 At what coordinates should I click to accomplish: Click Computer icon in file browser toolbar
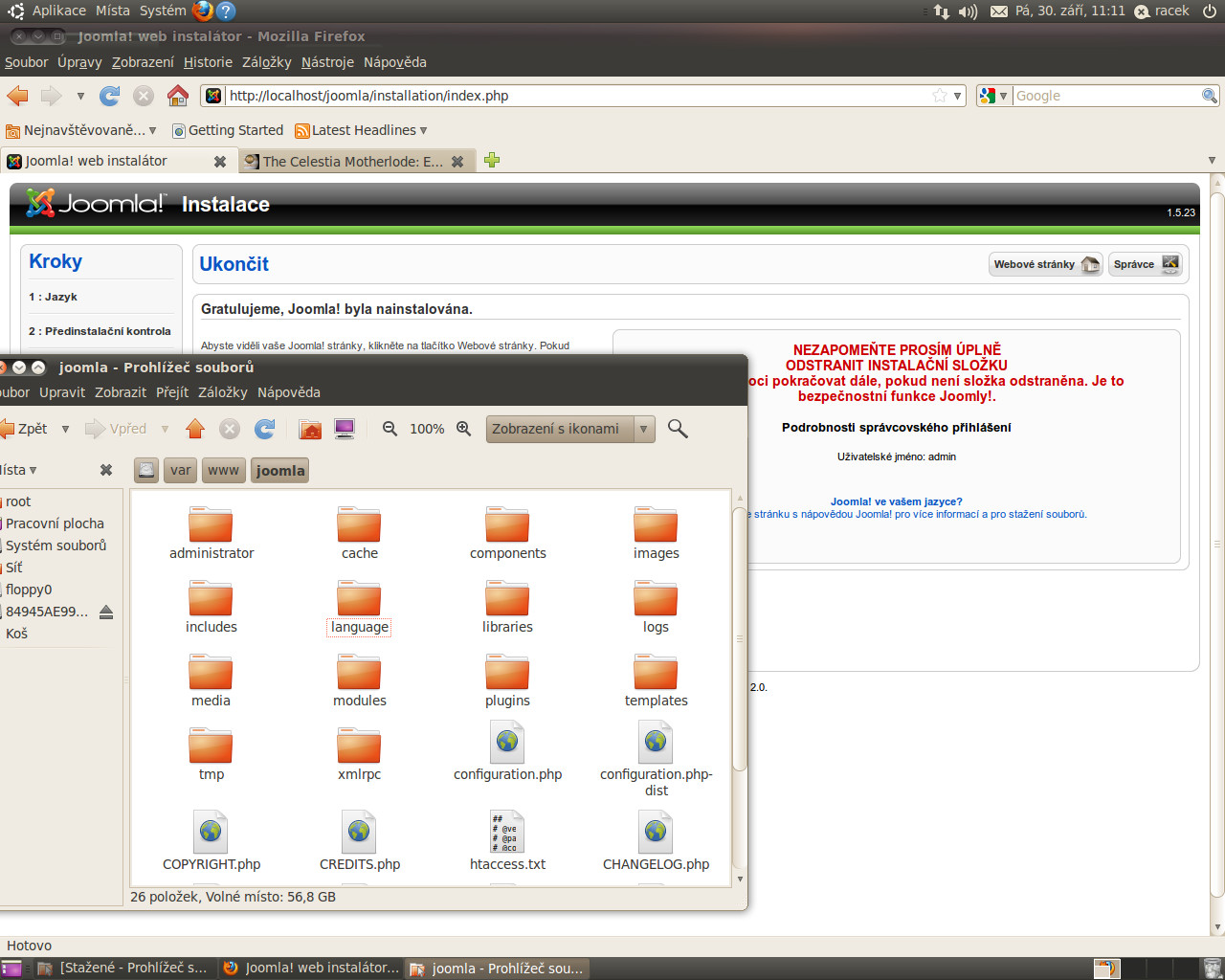(345, 429)
